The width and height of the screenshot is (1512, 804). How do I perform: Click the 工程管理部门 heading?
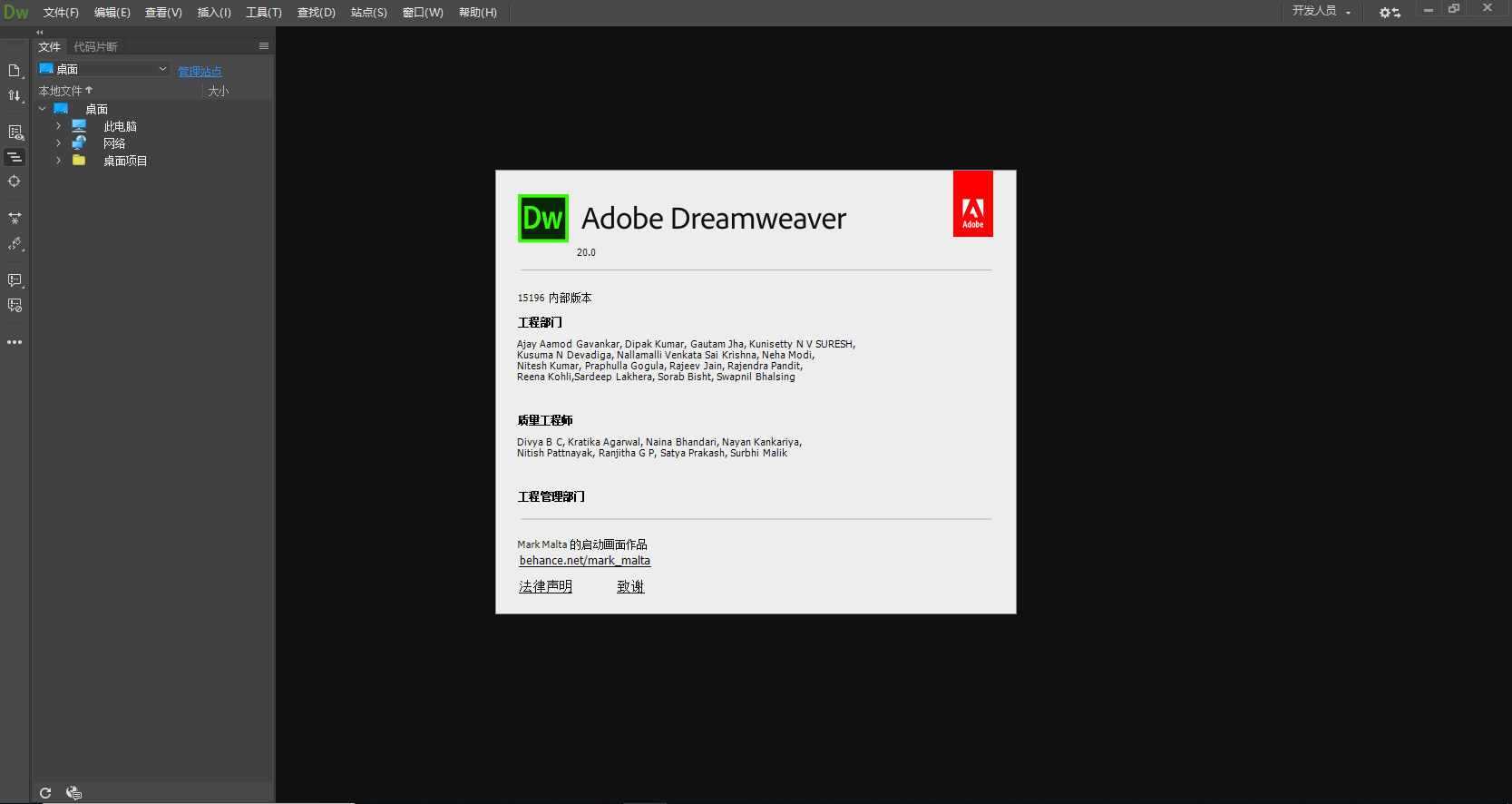point(551,496)
